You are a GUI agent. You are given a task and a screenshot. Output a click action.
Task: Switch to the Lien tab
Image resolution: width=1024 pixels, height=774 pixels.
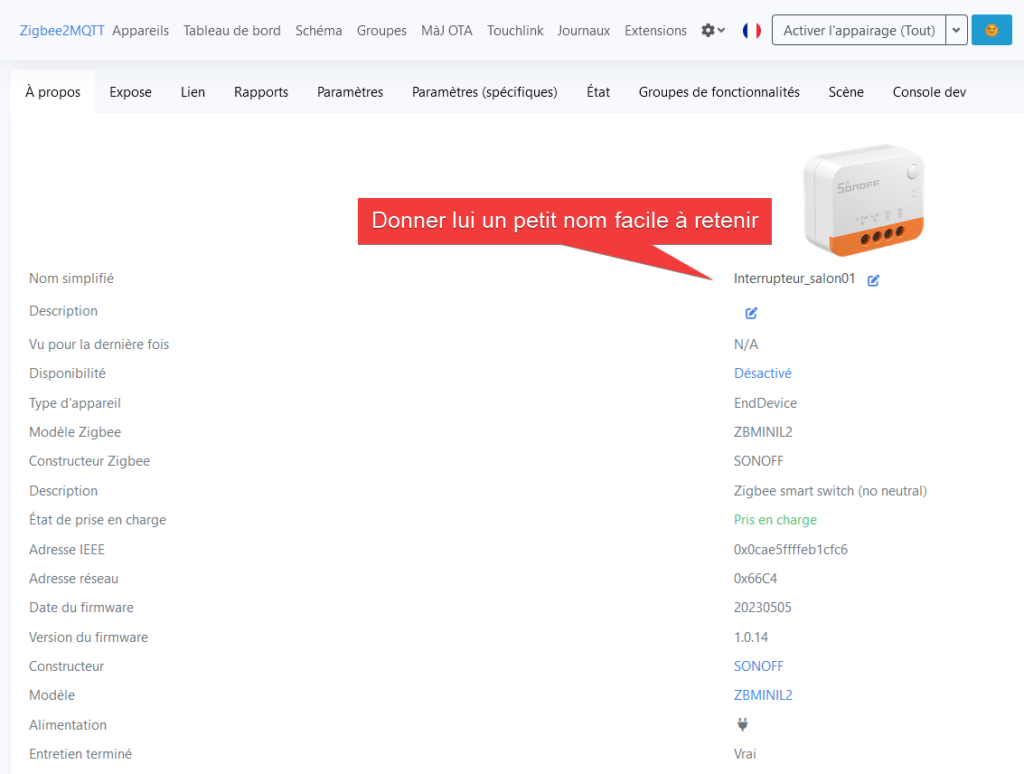tap(193, 92)
